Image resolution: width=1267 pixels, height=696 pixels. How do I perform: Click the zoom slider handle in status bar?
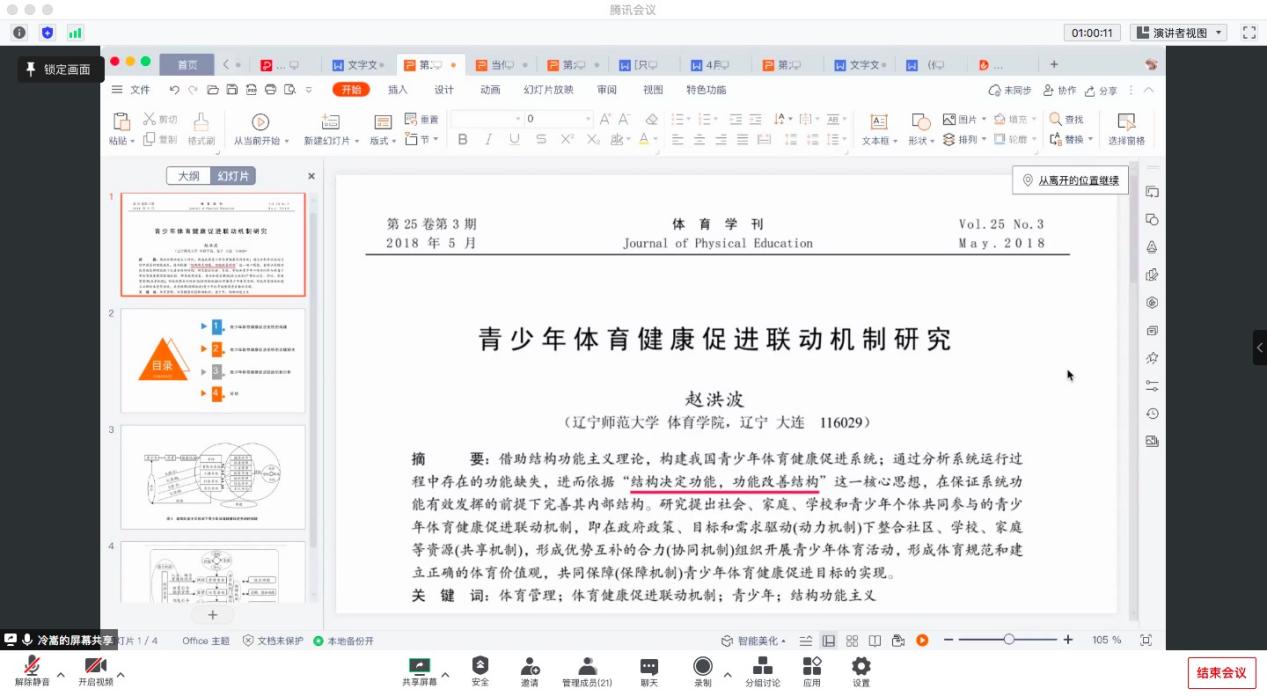click(x=1009, y=640)
